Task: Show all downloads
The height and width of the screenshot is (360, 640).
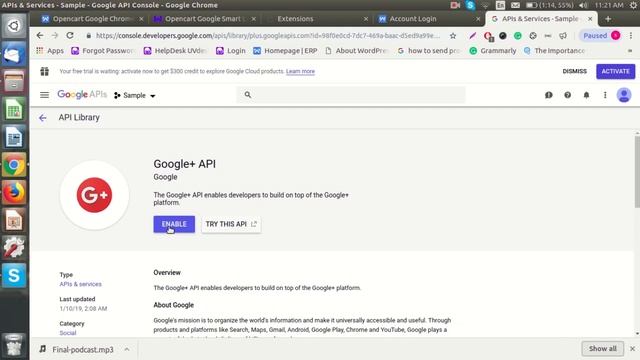Action: (602, 349)
